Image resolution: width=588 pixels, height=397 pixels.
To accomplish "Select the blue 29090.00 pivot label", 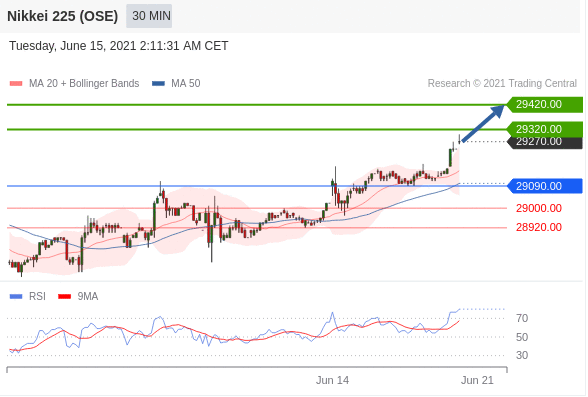I will pos(545,186).
